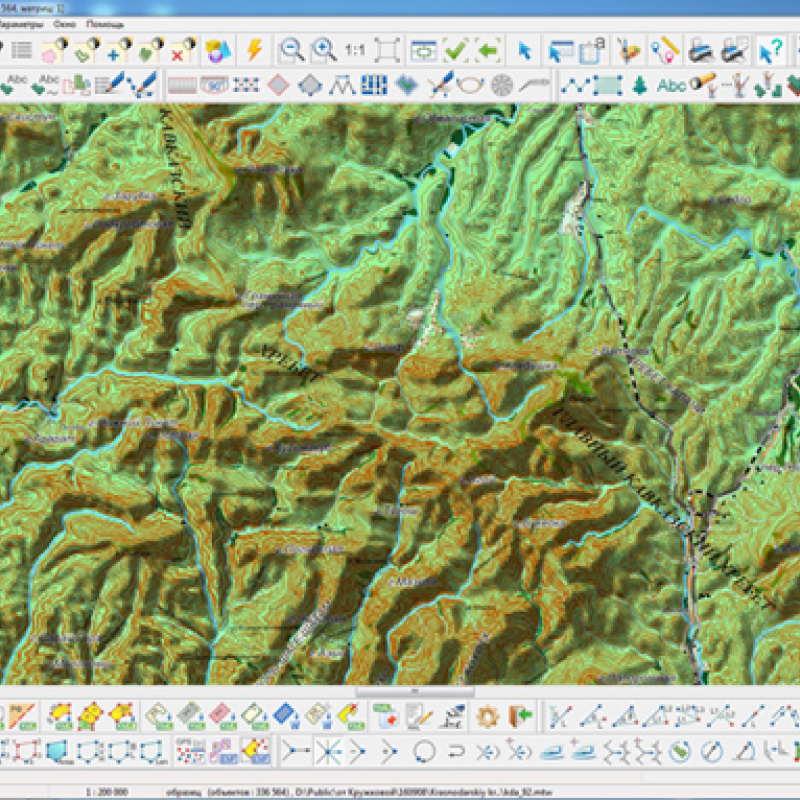Screen dimensions: 800x800
Task: Set map to 1:1 scale
Action: pyautogui.click(x=355, y=49)
